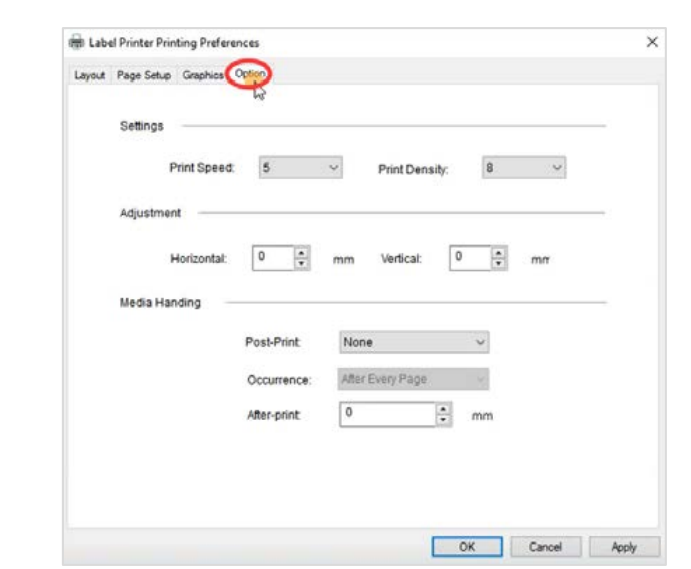Screen dimensions: 691x569
Task: Increase the Horizontal adjustment with up arrow
Action: (x=301, y=253)
